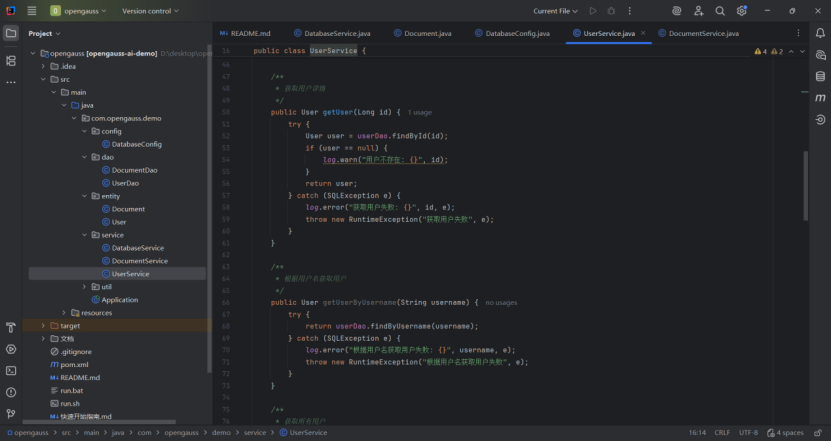Open the Git tool window

pyautogui.click(x=11, y=414)
